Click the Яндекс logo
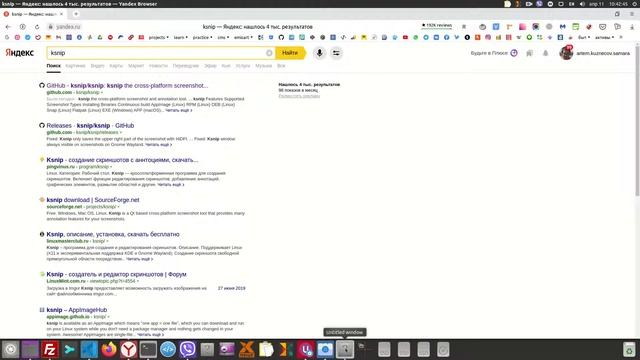The height and width of the screenshot is (360, 640). click(x=19, y=53)
